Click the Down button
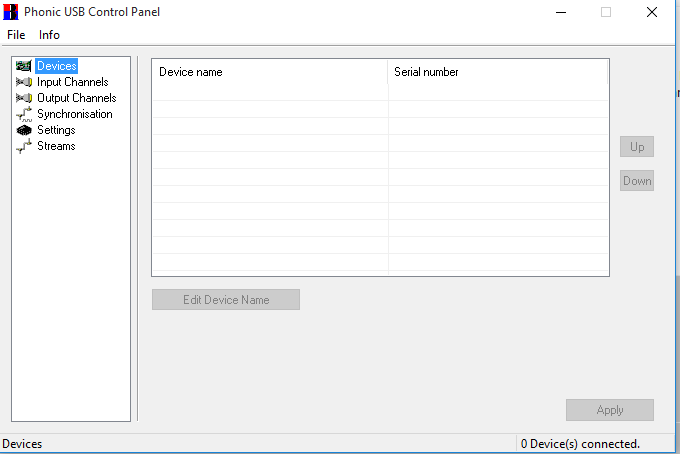This screenshot has height=454, width=680. pyautogui.click(x=637, y=181)
